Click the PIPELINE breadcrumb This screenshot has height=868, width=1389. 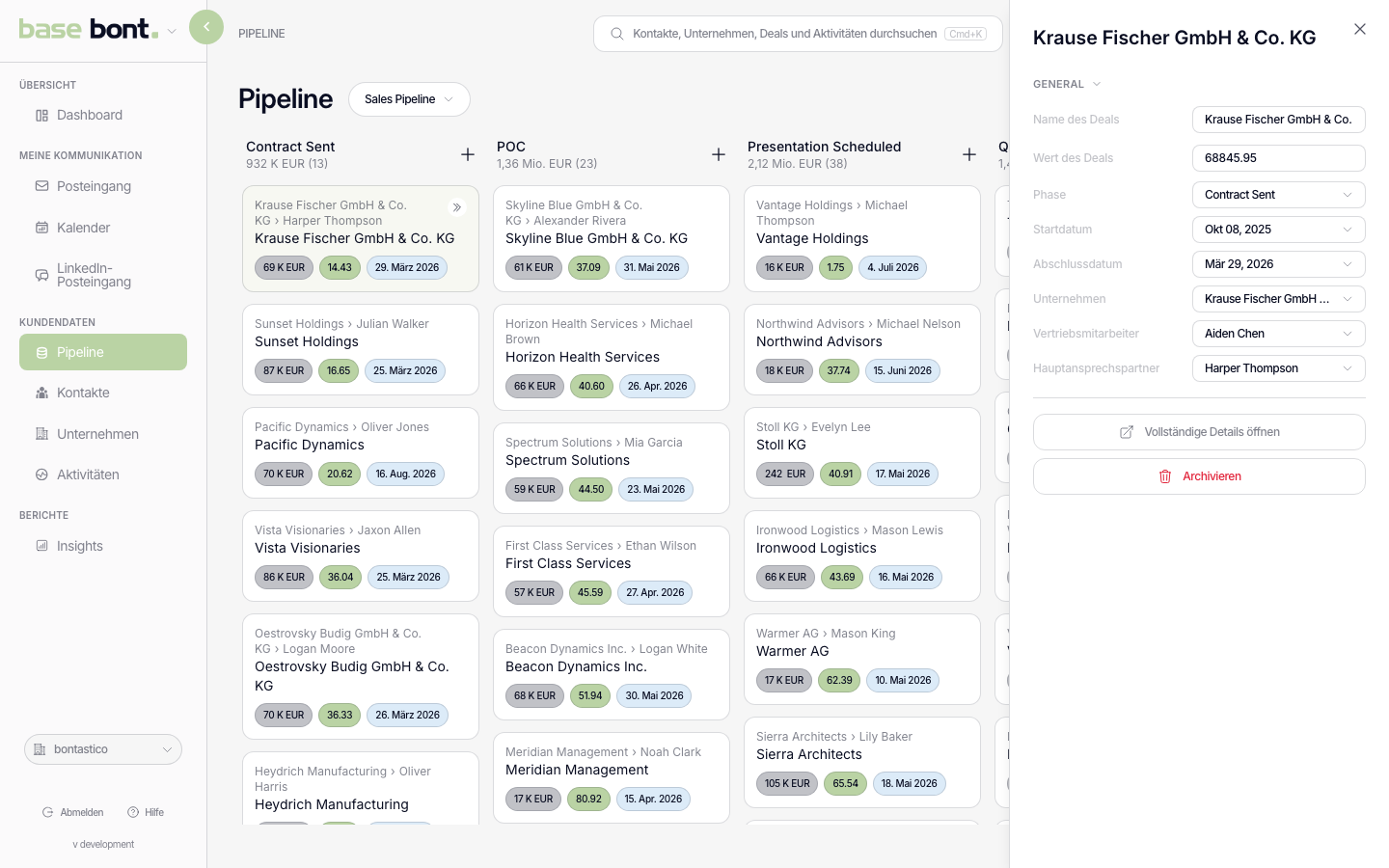[261, 34]
